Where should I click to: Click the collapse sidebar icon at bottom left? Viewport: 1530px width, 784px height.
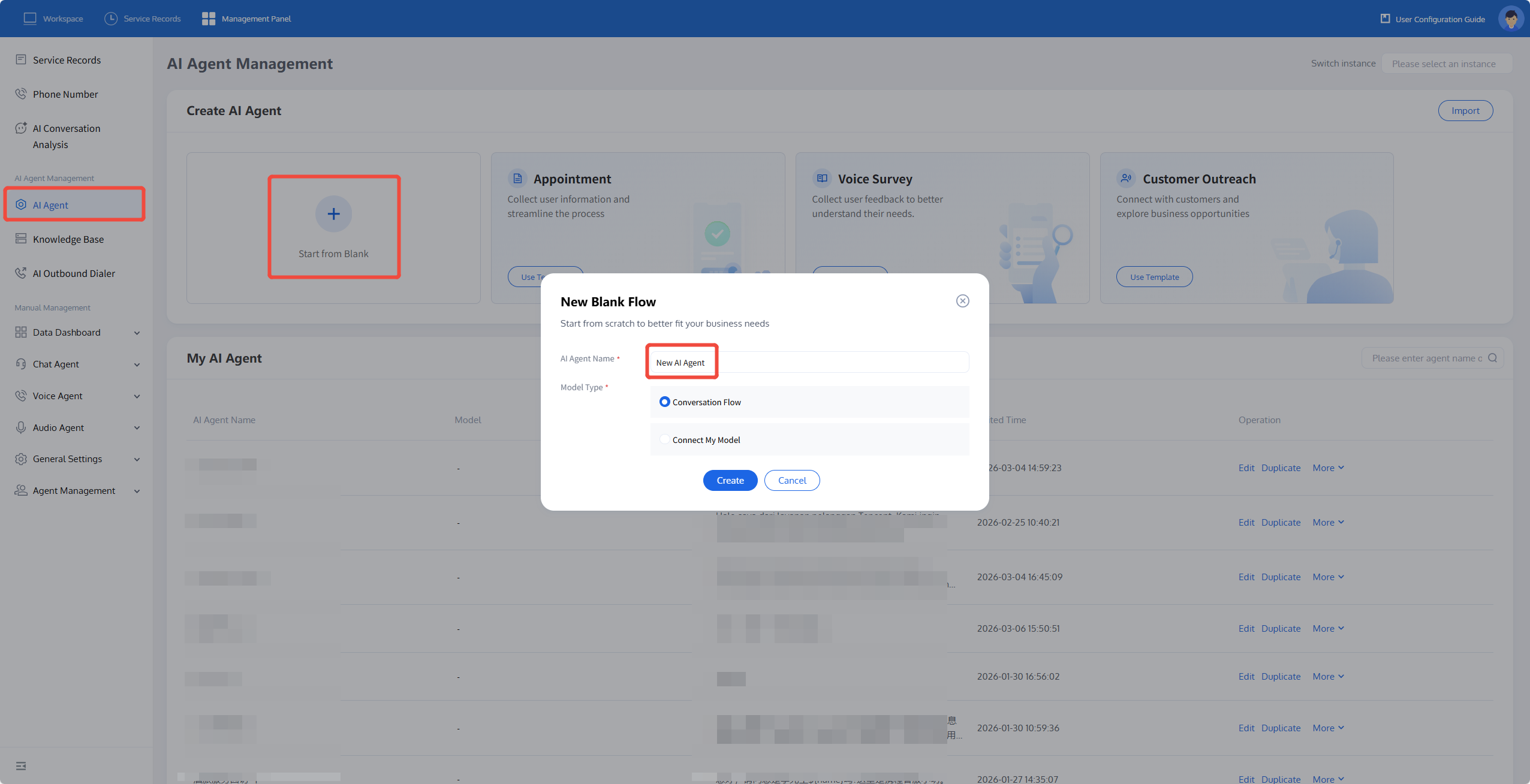[21, 766]
